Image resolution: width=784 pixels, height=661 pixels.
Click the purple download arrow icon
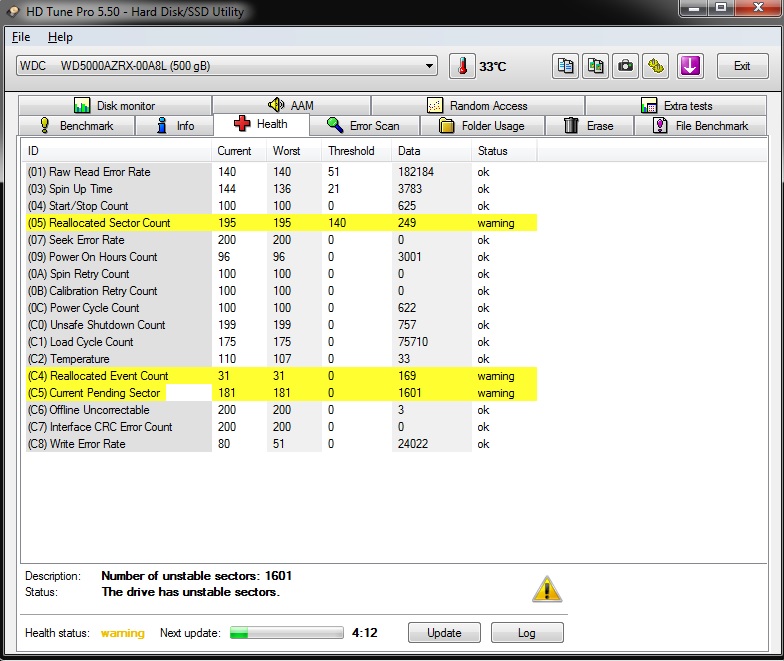click(690, 66)
